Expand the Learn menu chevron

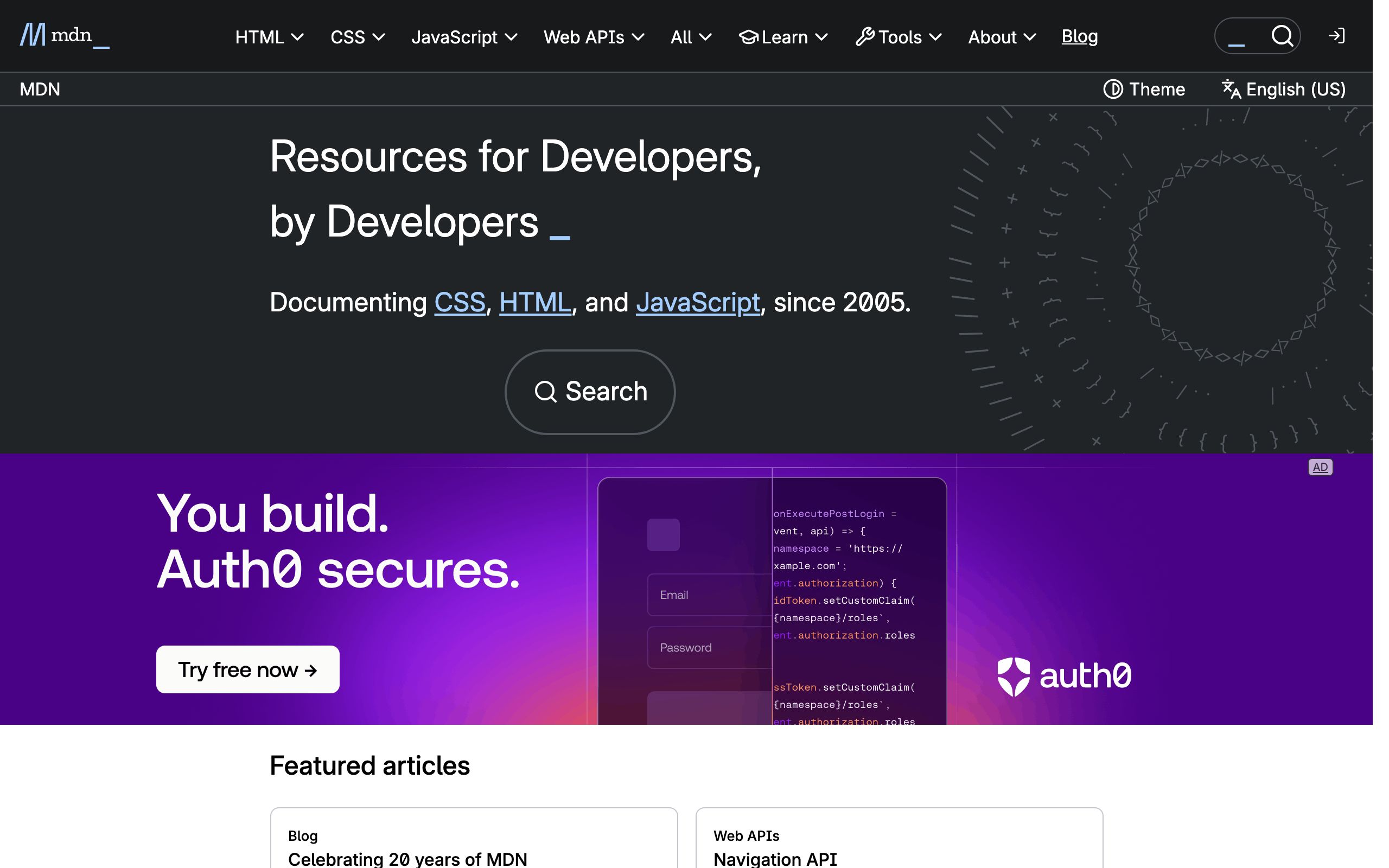(821, 37)
